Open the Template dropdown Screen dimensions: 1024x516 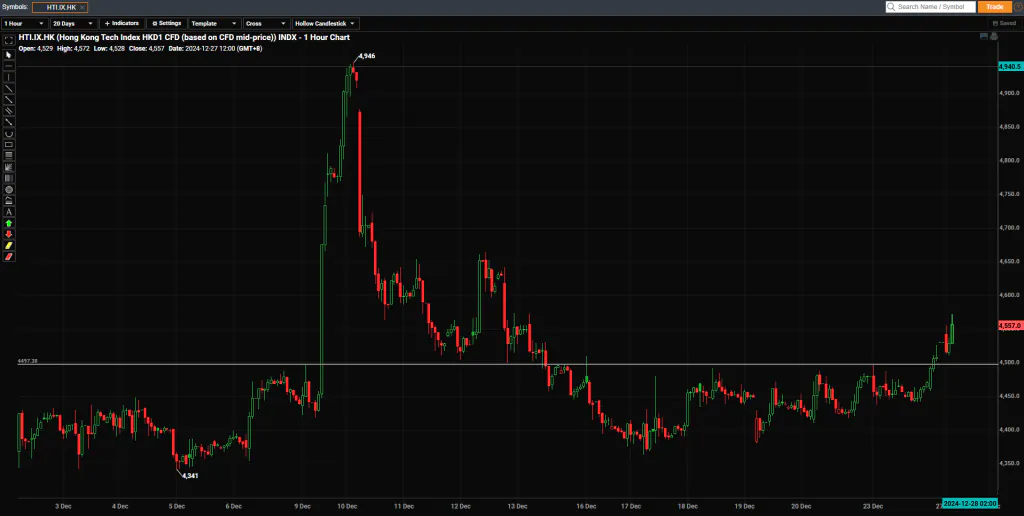coord(214,24)
